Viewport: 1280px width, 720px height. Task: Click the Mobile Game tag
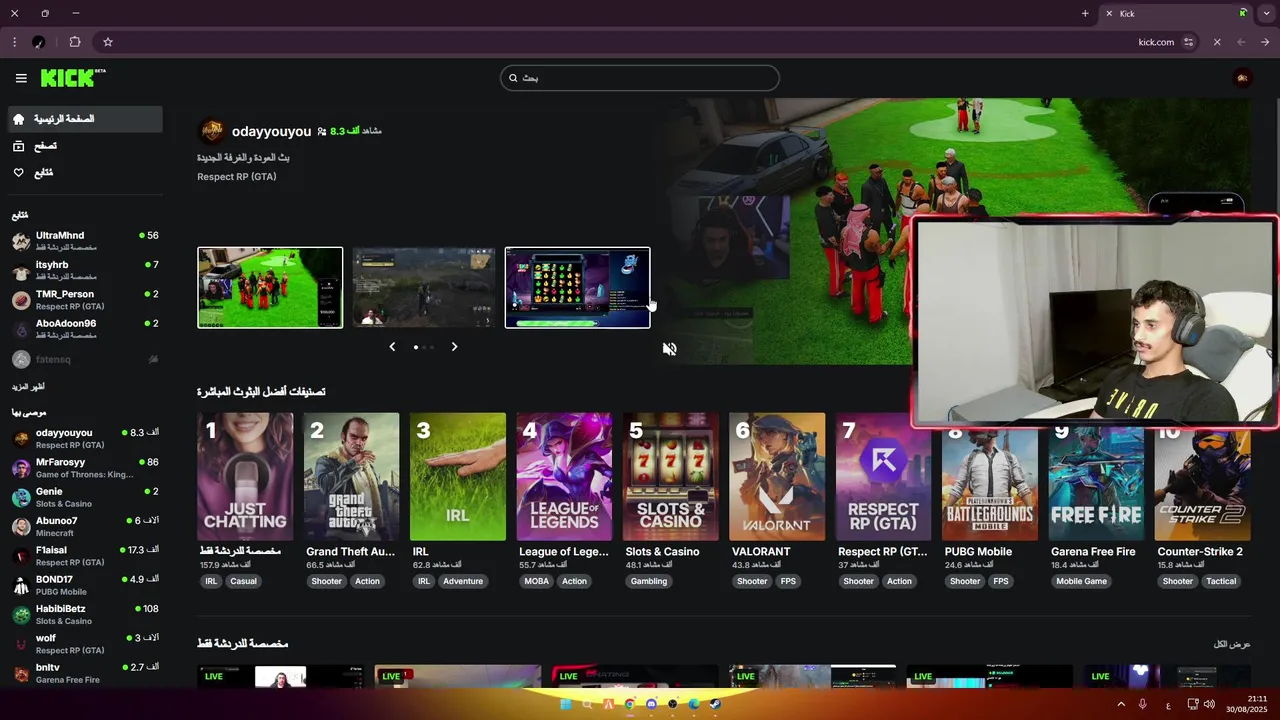coord(1082,581)
